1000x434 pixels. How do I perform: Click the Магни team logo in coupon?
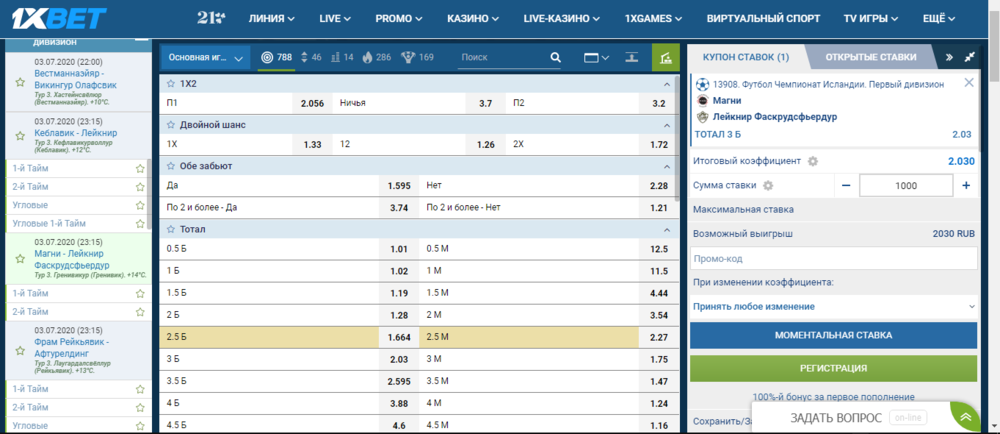tap(702, 100)
